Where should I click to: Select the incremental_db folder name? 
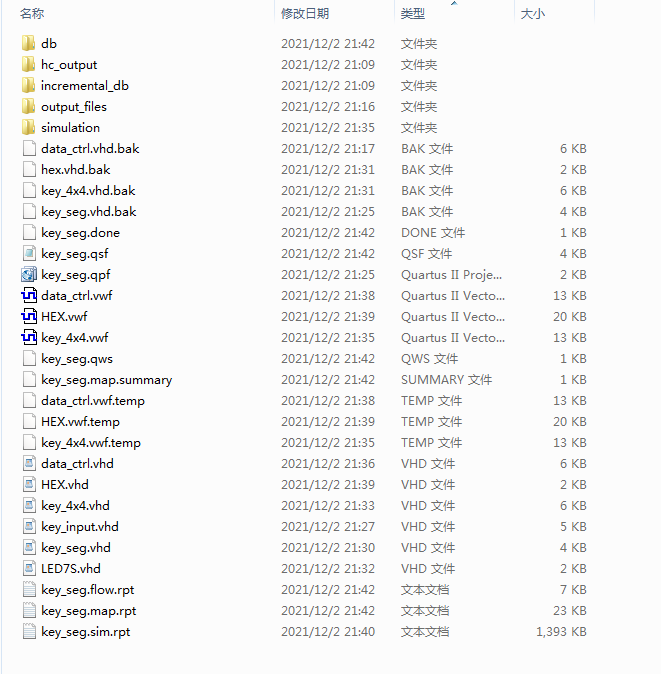[x=85, y=86]
